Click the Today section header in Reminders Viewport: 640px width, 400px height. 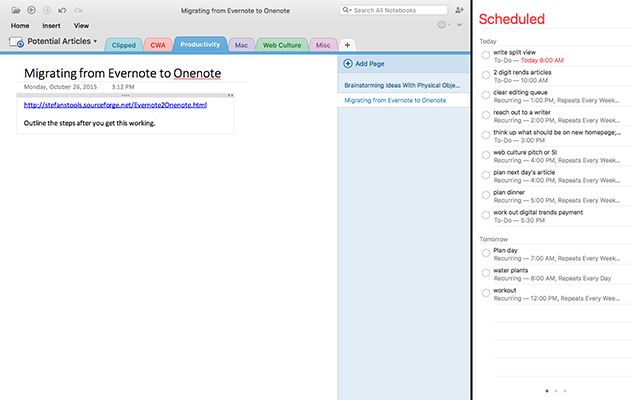[x=488, y=41]
